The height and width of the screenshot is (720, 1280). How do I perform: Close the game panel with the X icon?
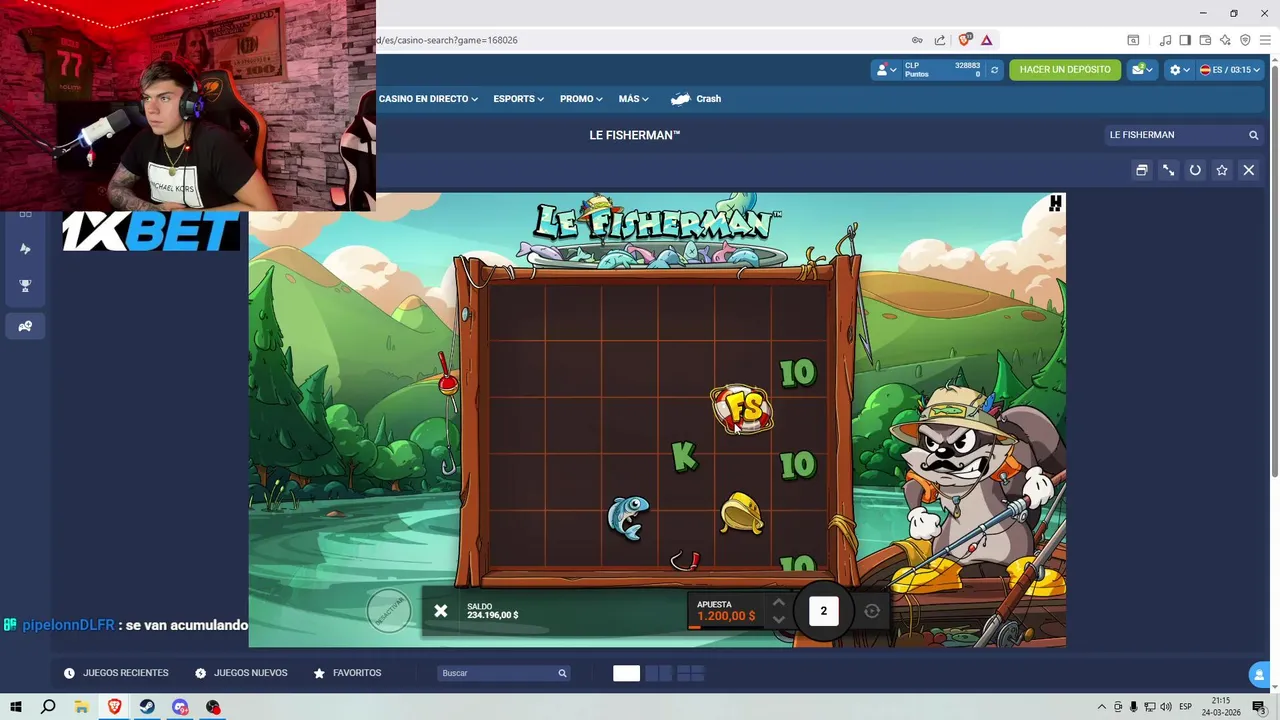(x=1248, y=170)
